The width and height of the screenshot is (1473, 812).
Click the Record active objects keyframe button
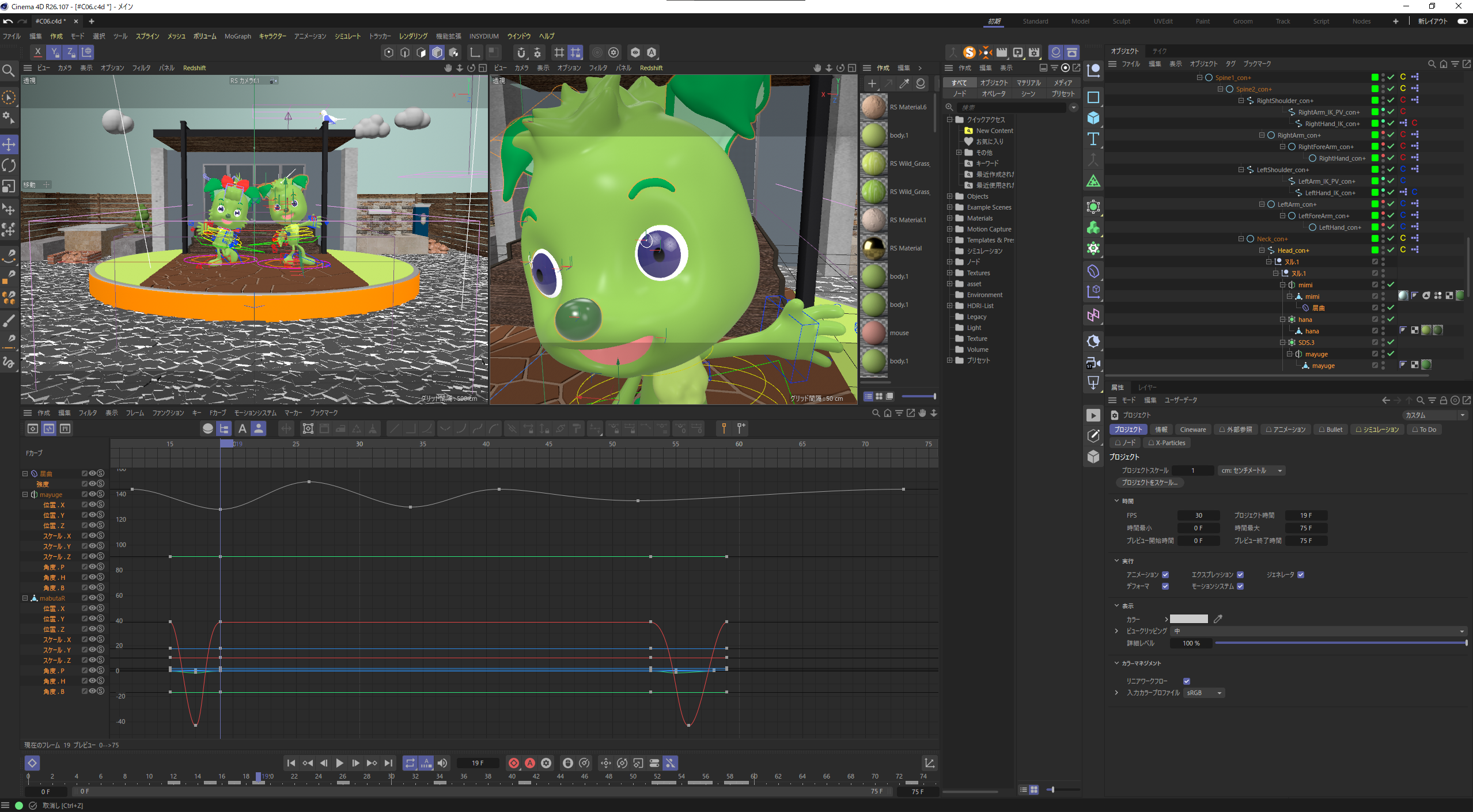click(514, 763)
